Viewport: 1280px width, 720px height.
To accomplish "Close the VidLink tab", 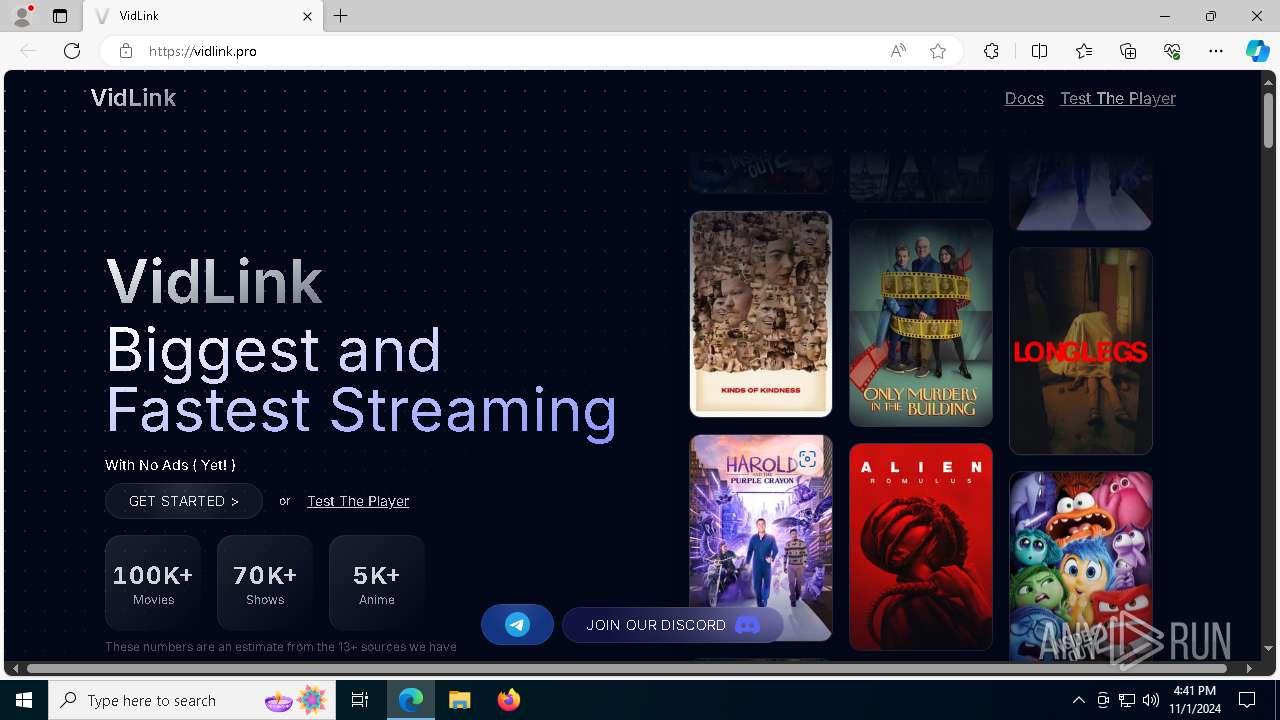I will 308,16.
